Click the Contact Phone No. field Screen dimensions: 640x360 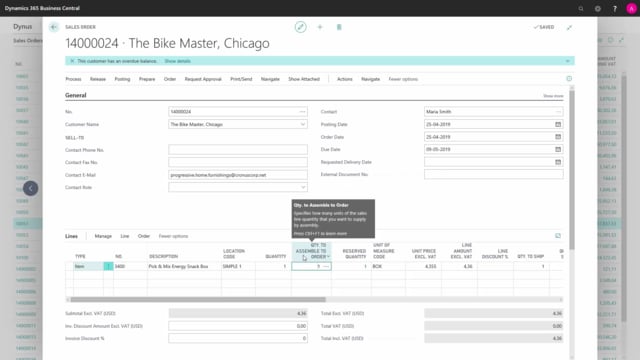(238, 150)
